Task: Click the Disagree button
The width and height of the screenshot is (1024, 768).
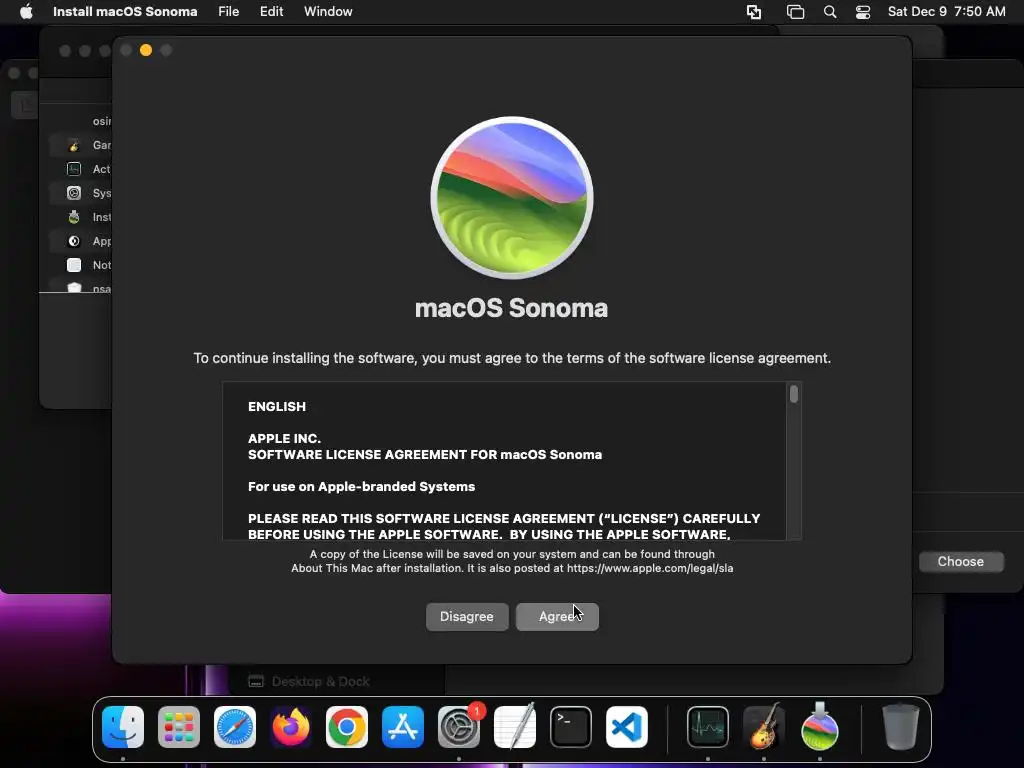Action: [x=467, y=616]
